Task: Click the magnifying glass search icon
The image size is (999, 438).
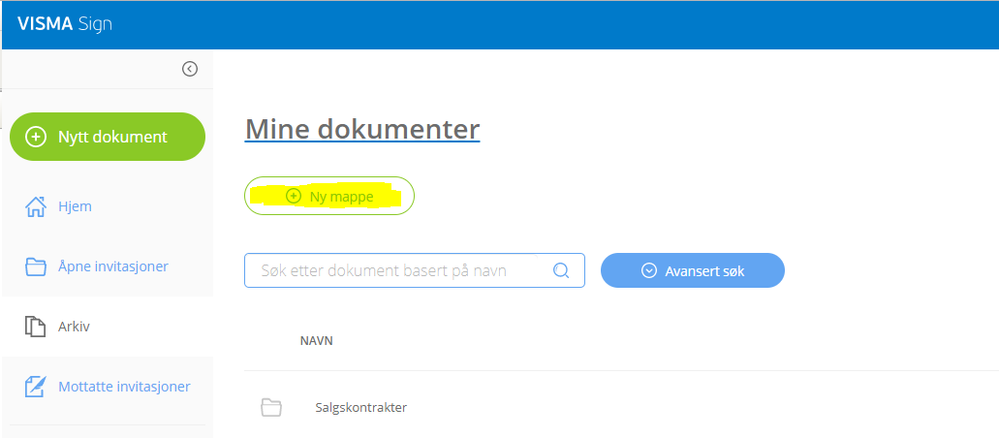Action: click(x=560, y=270)
